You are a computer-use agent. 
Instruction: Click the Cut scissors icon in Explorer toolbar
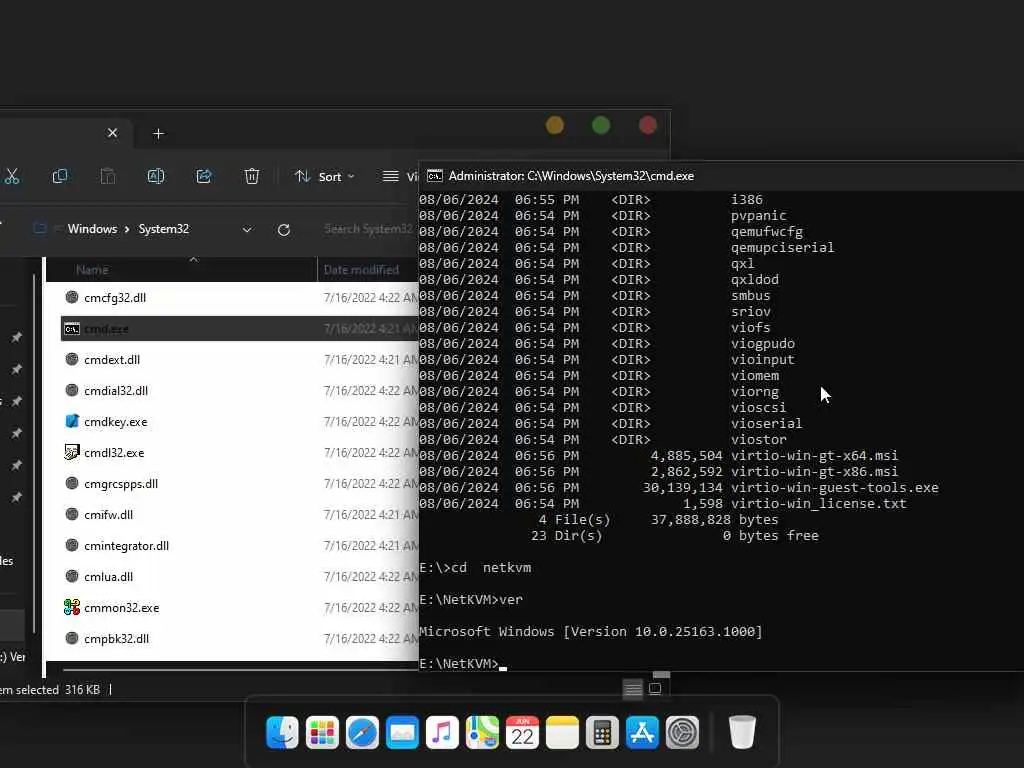click(x=12, y=176)
